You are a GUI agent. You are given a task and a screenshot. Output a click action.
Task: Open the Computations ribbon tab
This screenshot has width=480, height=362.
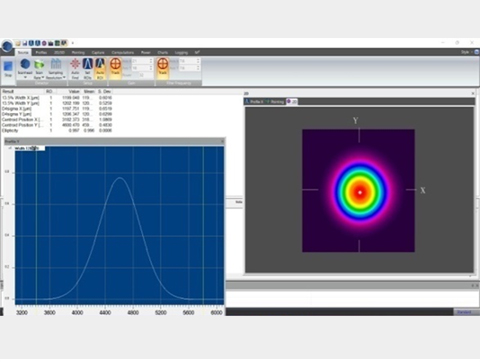(123, 52)
